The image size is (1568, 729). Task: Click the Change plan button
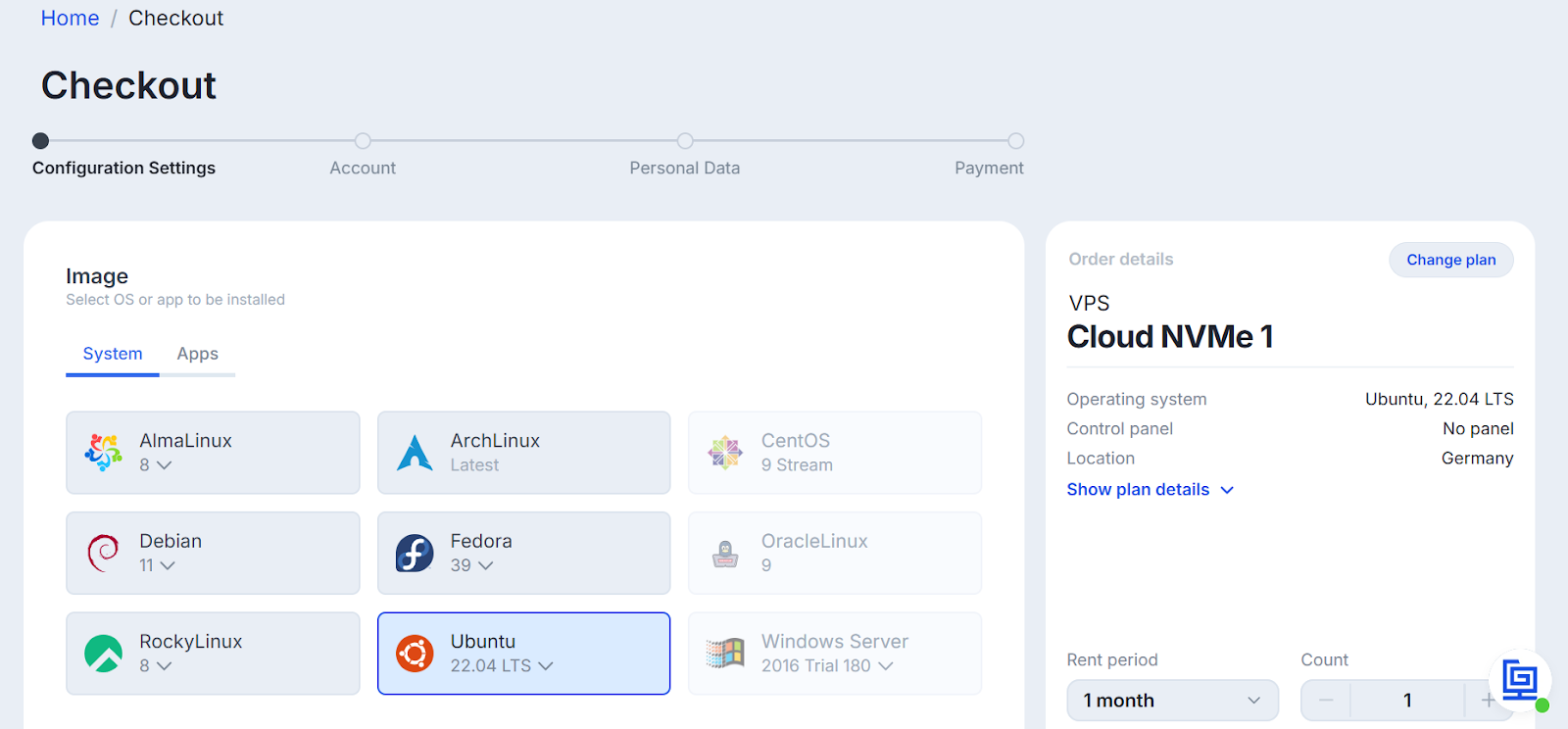pyautogui.click(x=1450, y=260)
